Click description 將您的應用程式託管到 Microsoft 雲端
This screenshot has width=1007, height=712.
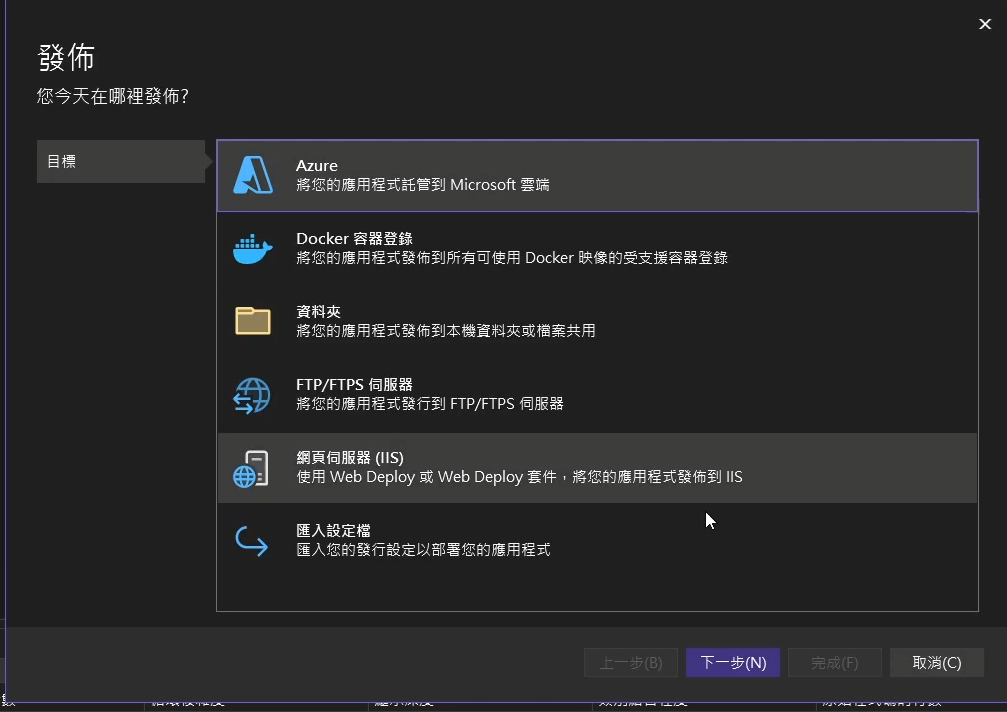(423, 185)
